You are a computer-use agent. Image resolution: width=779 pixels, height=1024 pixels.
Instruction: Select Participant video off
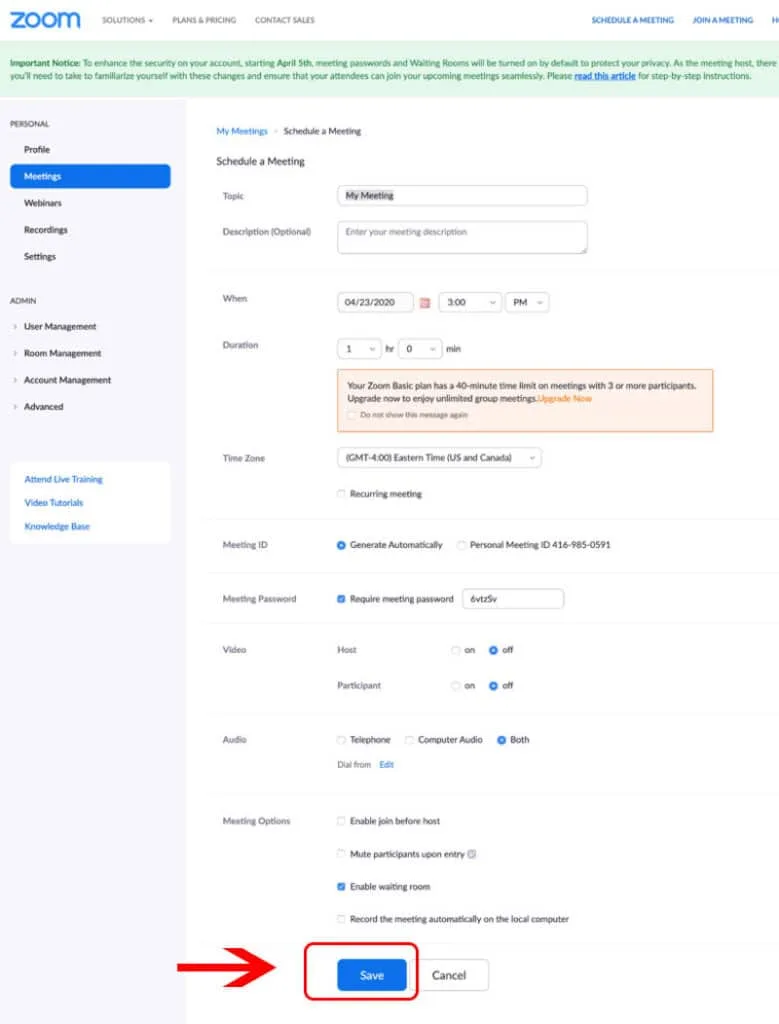tap(493, 686)
